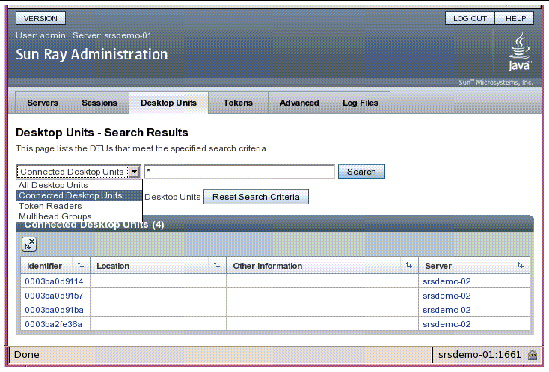Open srsdemo-02 server link in first row

pyautogui.click(x=446, y=281)
